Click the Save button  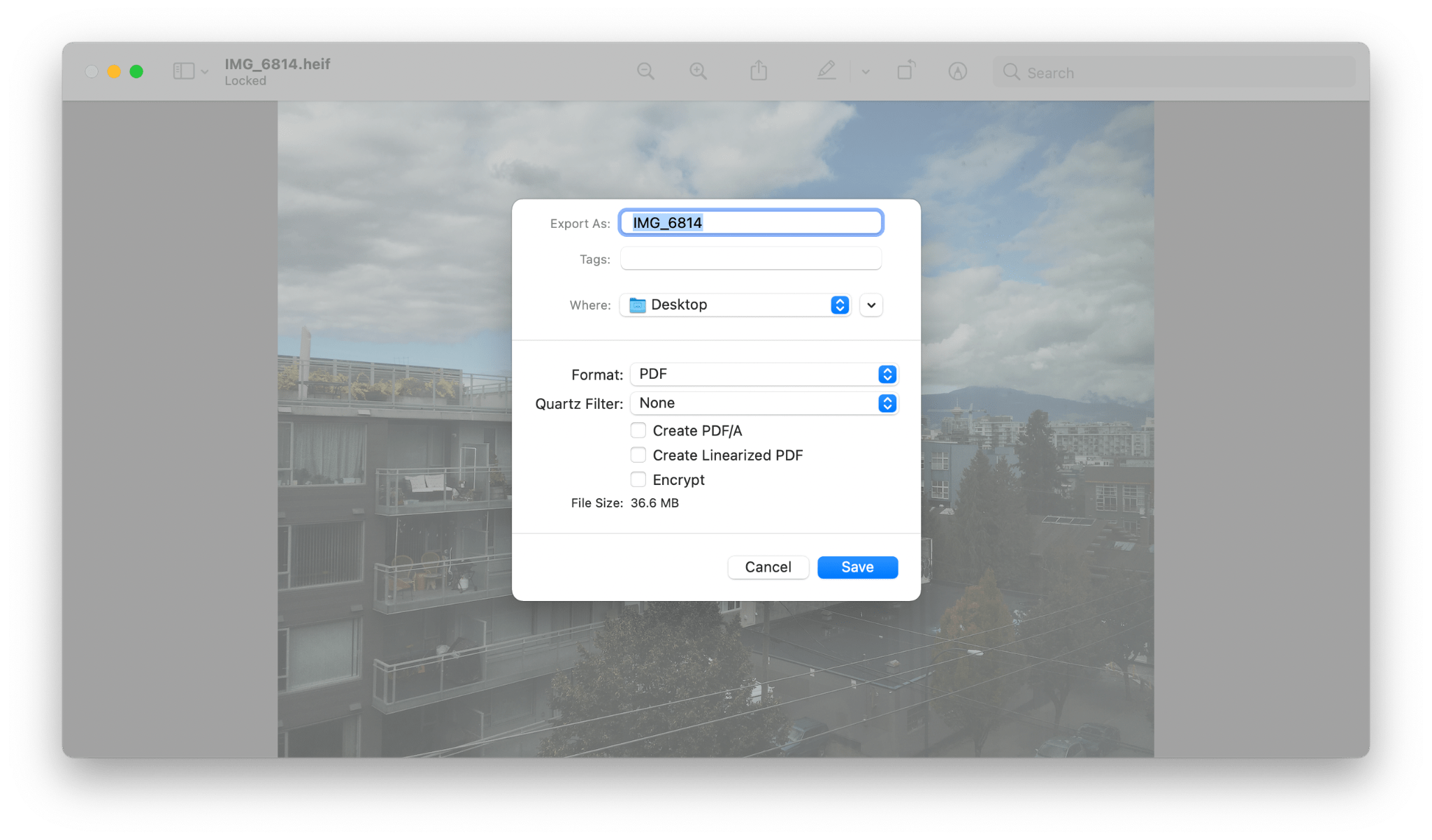click(856, 567)
